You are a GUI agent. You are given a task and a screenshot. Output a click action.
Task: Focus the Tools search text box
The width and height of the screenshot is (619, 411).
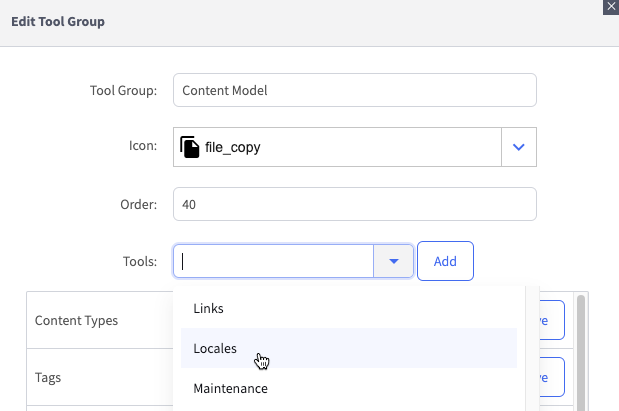click(275, 261)
